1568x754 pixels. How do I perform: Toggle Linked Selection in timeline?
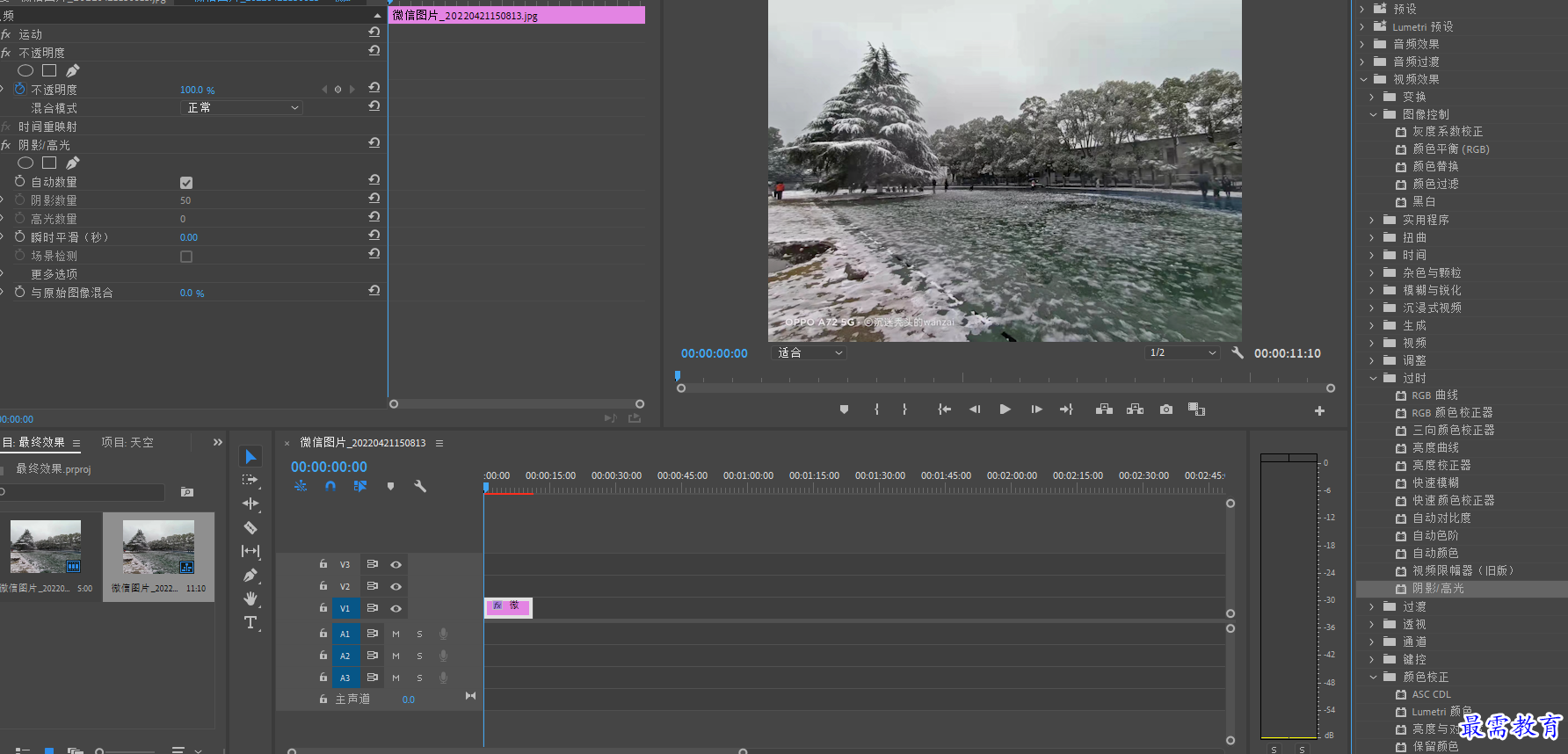[x=360, y=486]
